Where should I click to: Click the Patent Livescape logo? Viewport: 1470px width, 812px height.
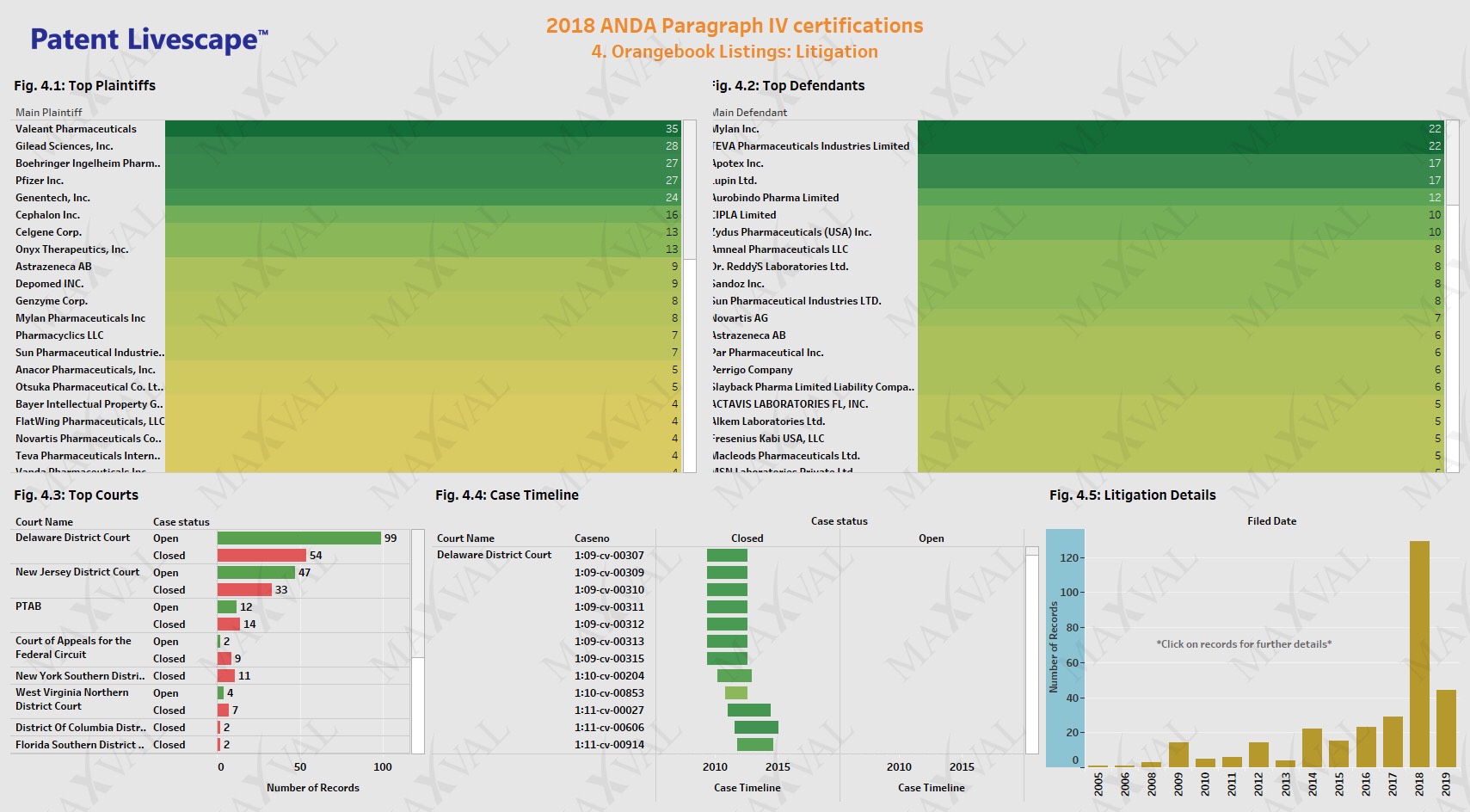pyautogui.click(x=149, y=40)
